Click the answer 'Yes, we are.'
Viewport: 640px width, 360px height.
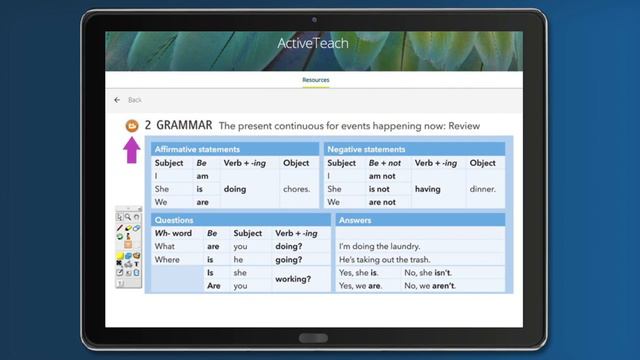point(360,285)
